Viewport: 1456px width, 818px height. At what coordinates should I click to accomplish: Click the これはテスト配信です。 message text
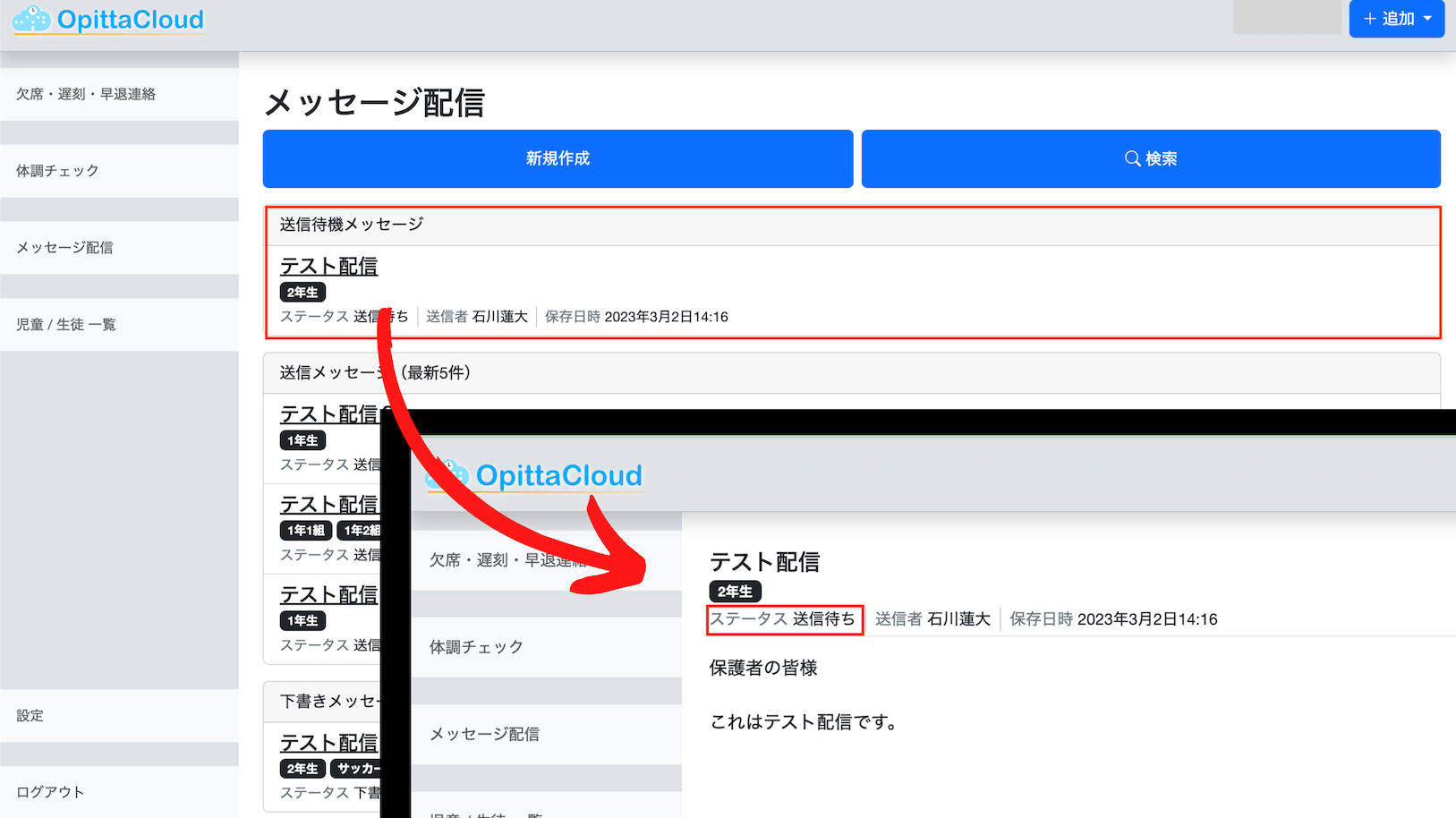(x=804, y=722)
